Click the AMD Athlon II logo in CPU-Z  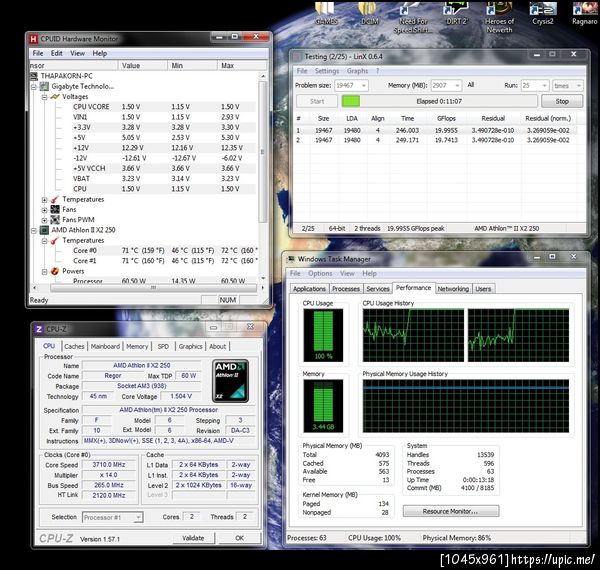coord(230,381)
